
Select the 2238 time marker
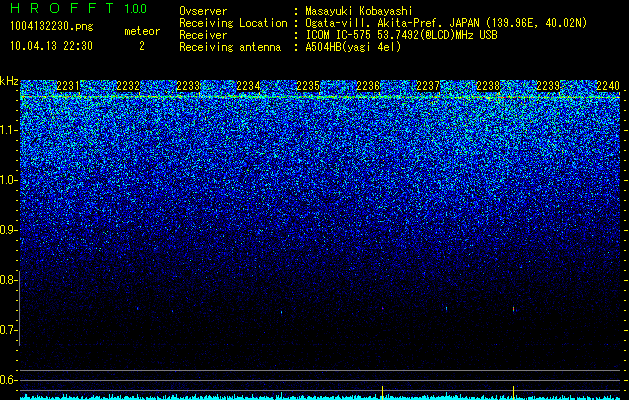pos(488,86)
